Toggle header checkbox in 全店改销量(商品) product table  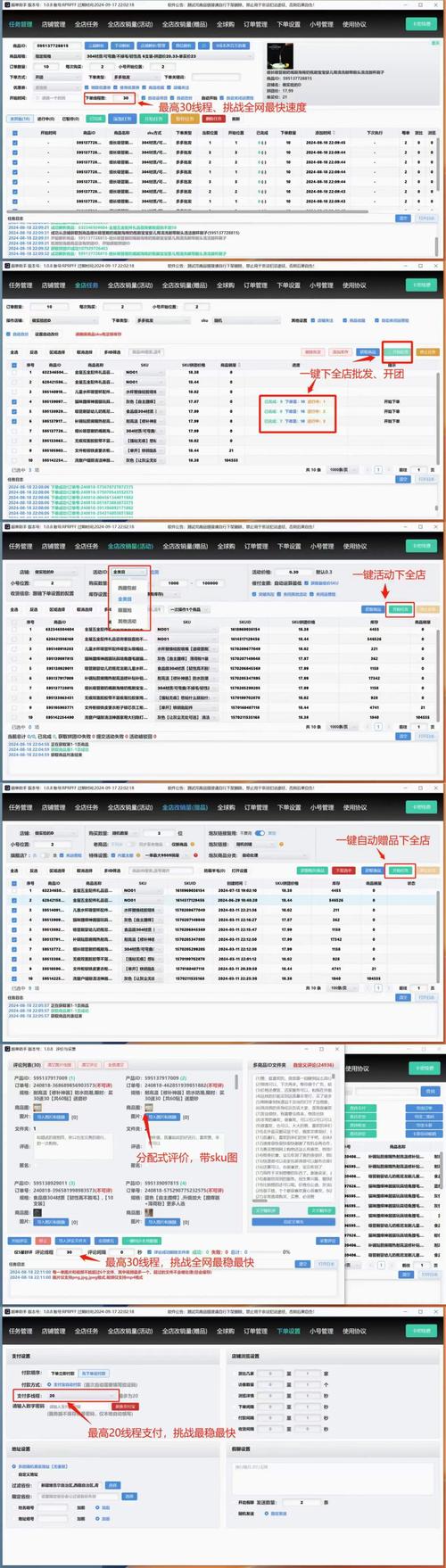pyautogui.click(x=13, y=883)
